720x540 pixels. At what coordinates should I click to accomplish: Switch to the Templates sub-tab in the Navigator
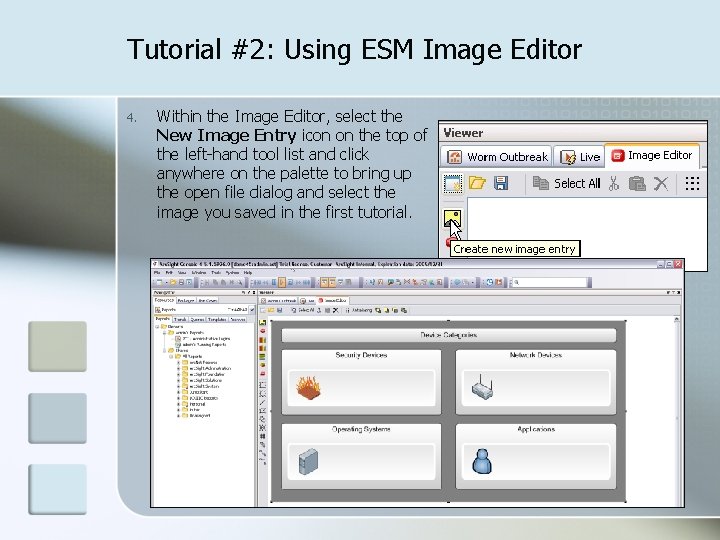click(217, 320)
